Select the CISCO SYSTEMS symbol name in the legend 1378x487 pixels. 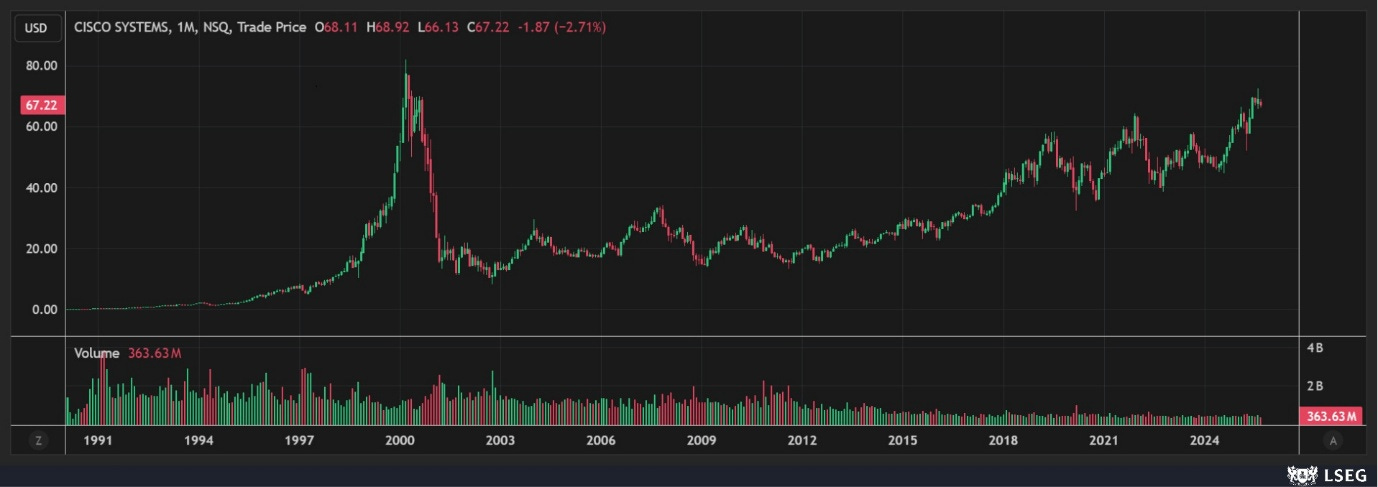point(123,28)
